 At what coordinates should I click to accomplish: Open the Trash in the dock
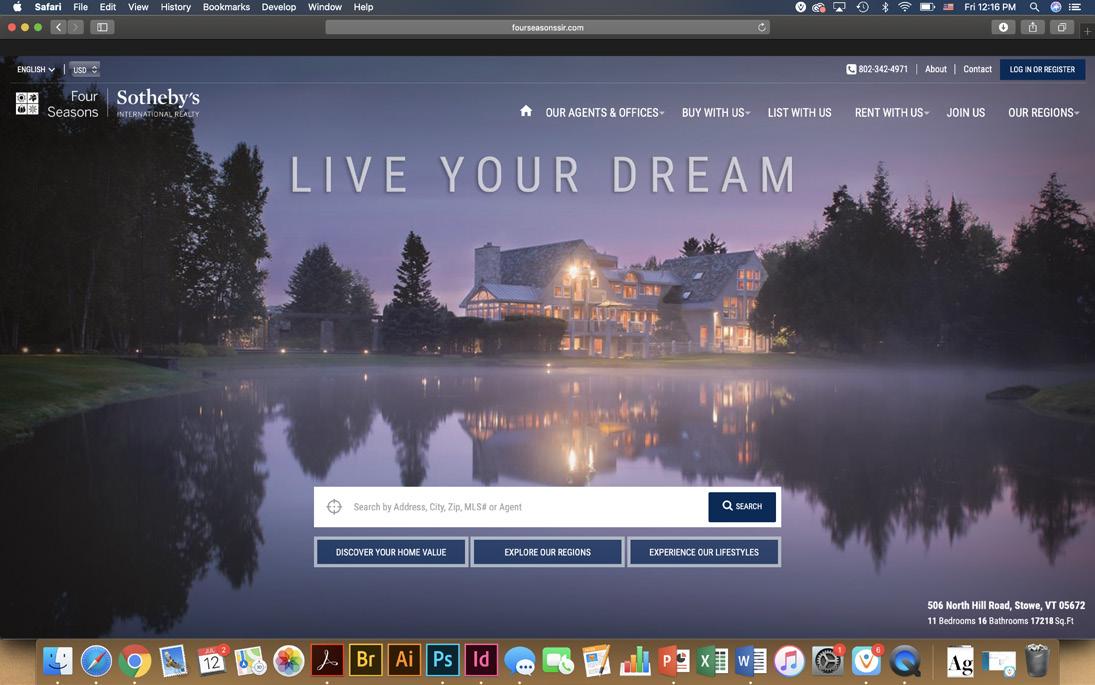1037,661
